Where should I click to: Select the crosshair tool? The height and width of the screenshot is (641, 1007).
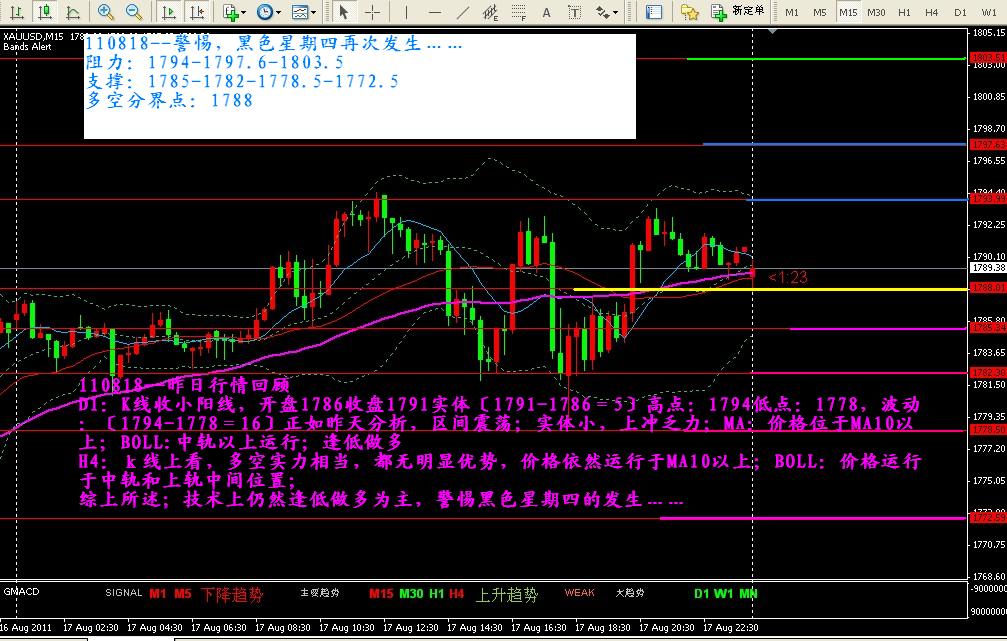click(x=372, y=12)
